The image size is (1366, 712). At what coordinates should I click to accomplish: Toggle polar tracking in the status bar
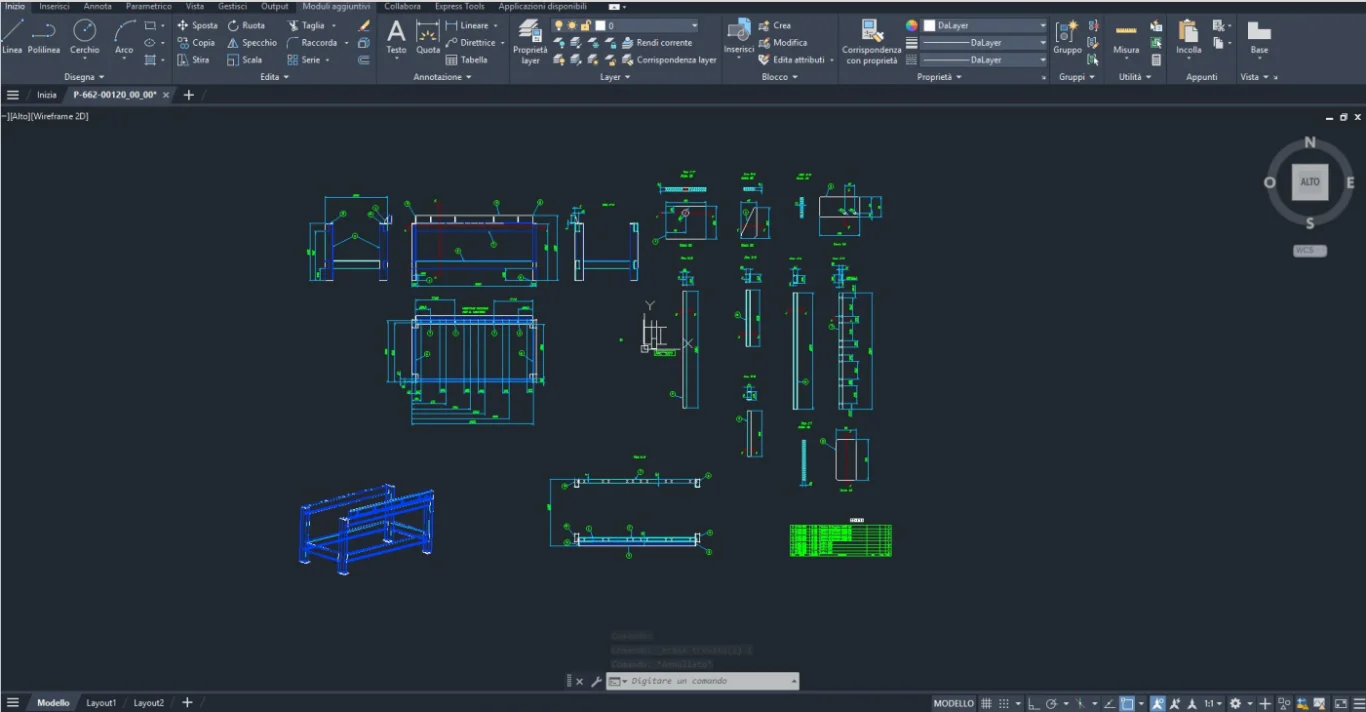click(1051, 703)
